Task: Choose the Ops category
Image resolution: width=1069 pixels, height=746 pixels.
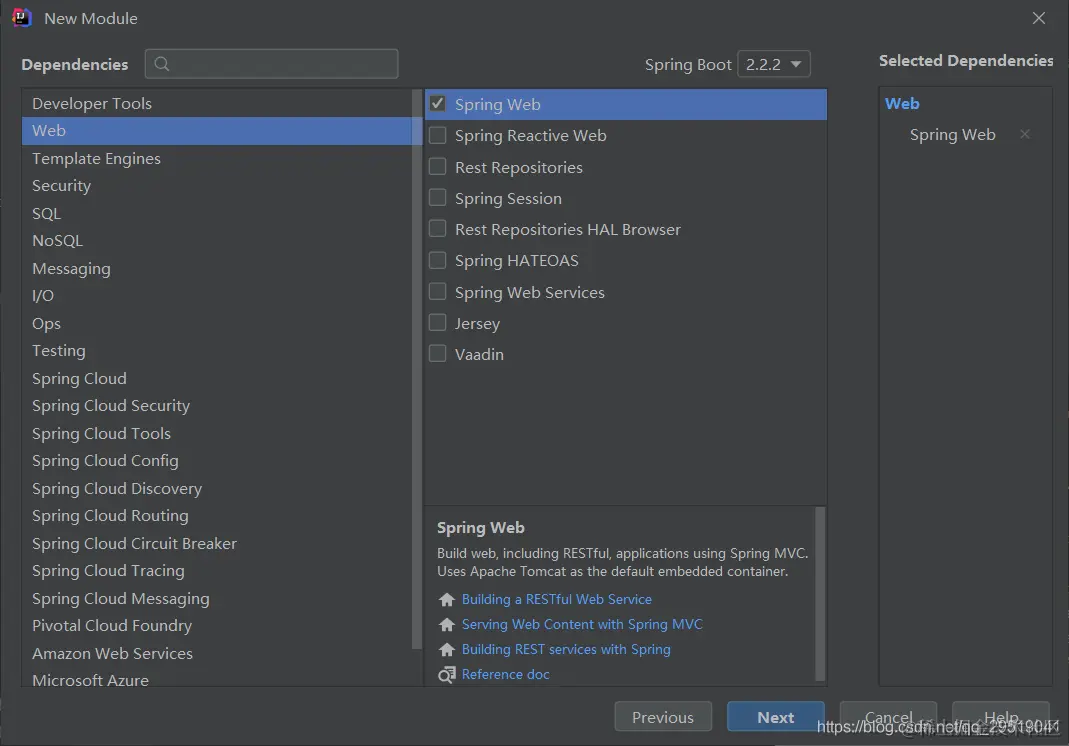Action: click(217, 323)
